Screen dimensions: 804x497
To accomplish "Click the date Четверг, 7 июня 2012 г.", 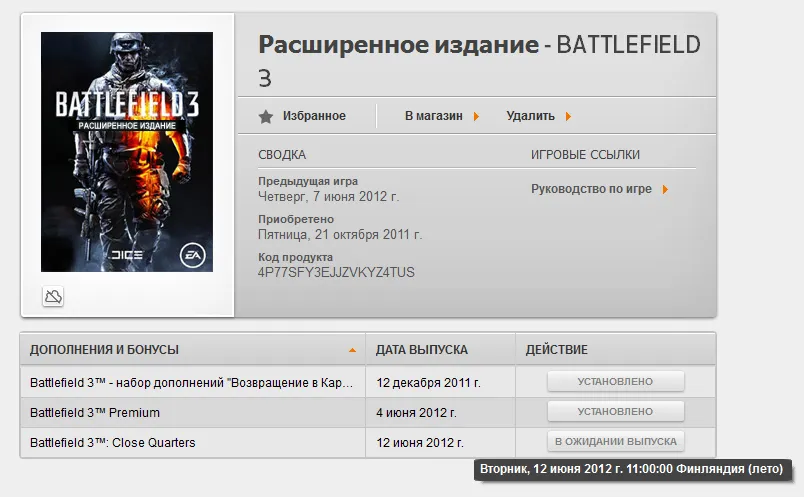I will pos(328,196).
